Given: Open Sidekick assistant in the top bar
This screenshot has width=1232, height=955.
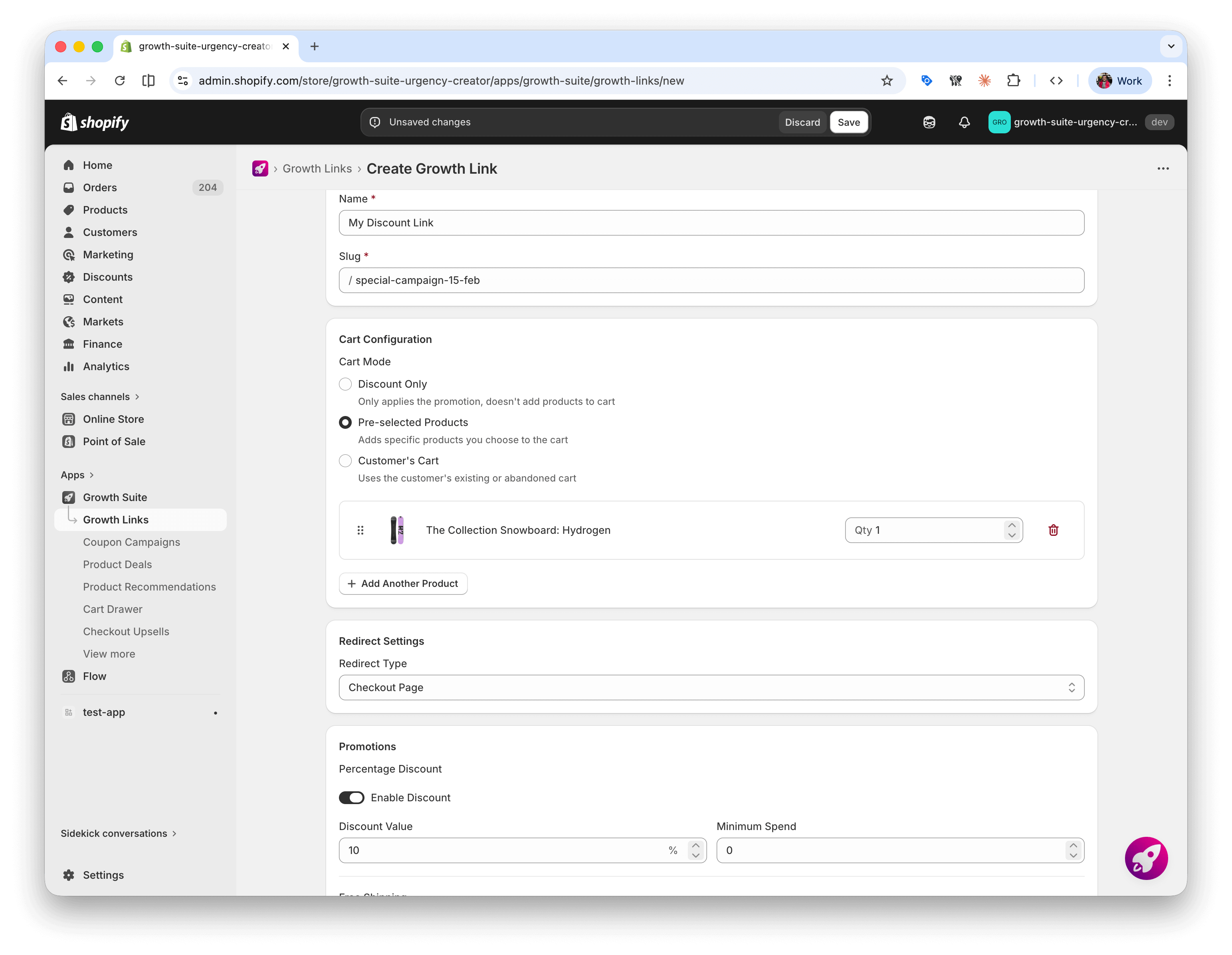Looking at the screenshot, I should point(929,122).
